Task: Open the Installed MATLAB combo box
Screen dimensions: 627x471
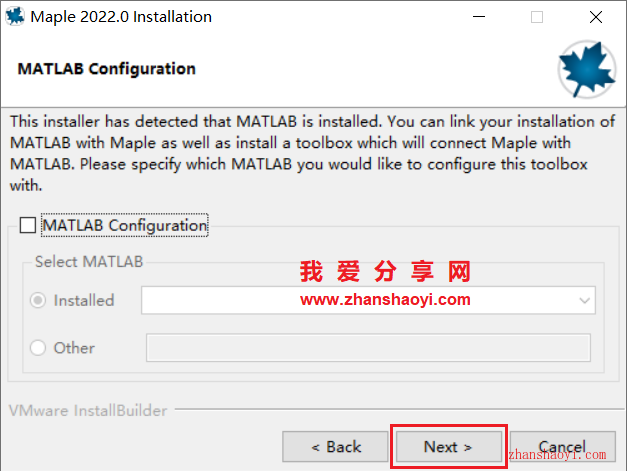Action: 368,300
